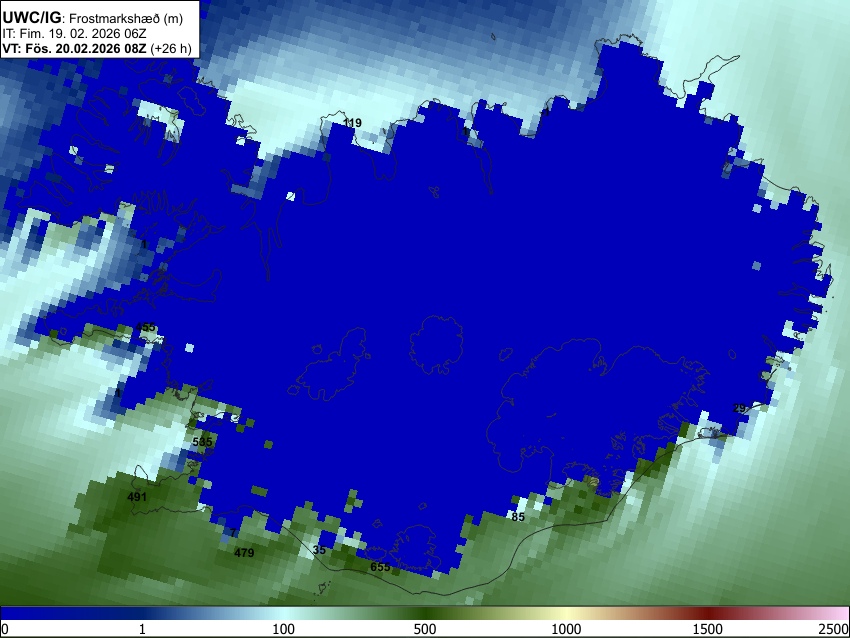This screenshot has height=638, width=850.
Task: Click the 0 label on the color scale
Action: tap(5, 629)
